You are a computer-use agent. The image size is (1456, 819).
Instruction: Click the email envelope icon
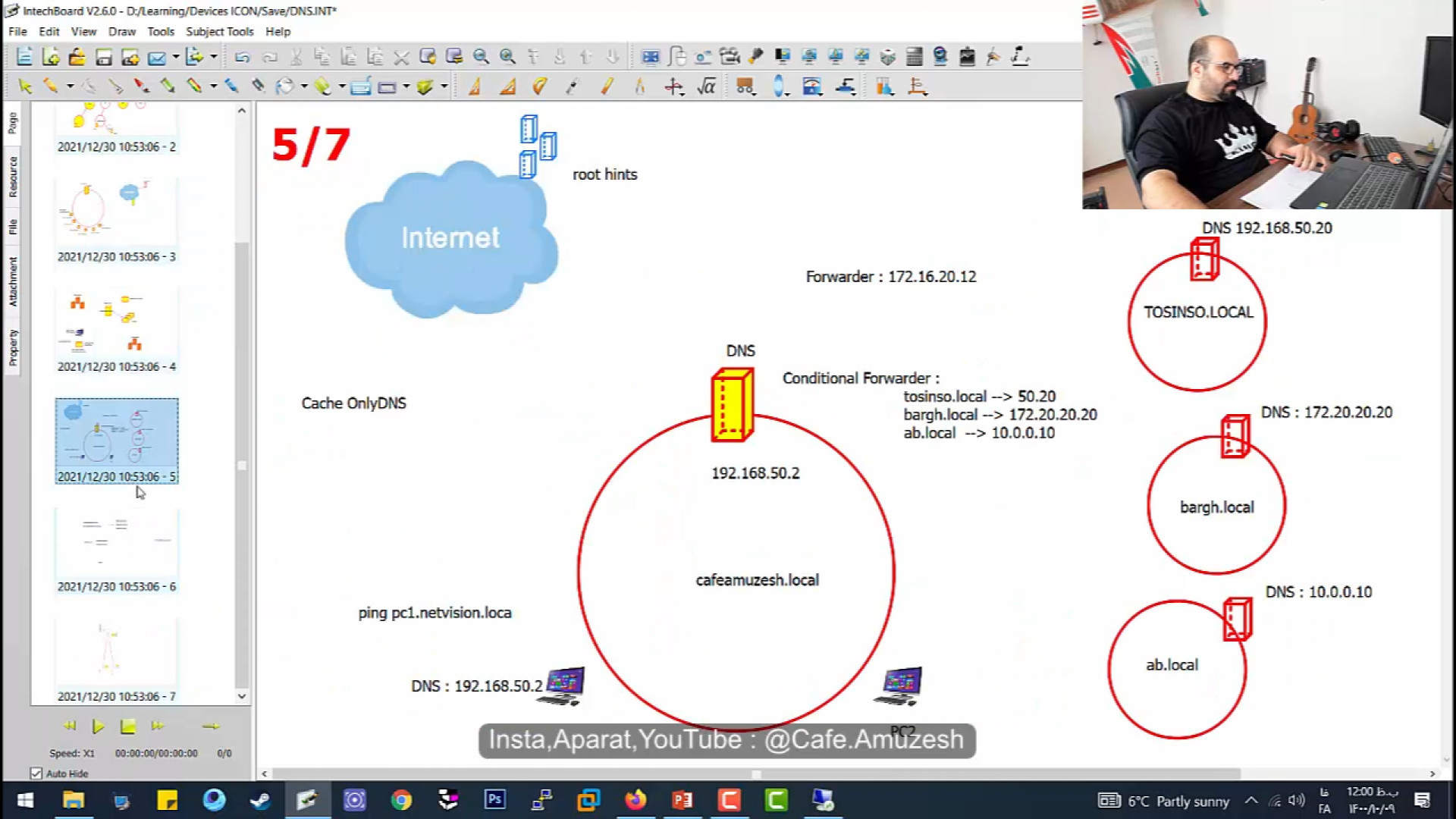(157, 57)
